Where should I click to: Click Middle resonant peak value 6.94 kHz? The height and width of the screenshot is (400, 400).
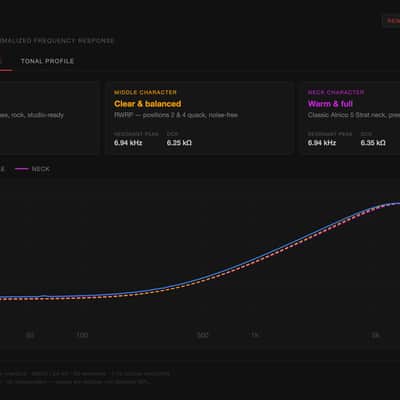[128, 143]
